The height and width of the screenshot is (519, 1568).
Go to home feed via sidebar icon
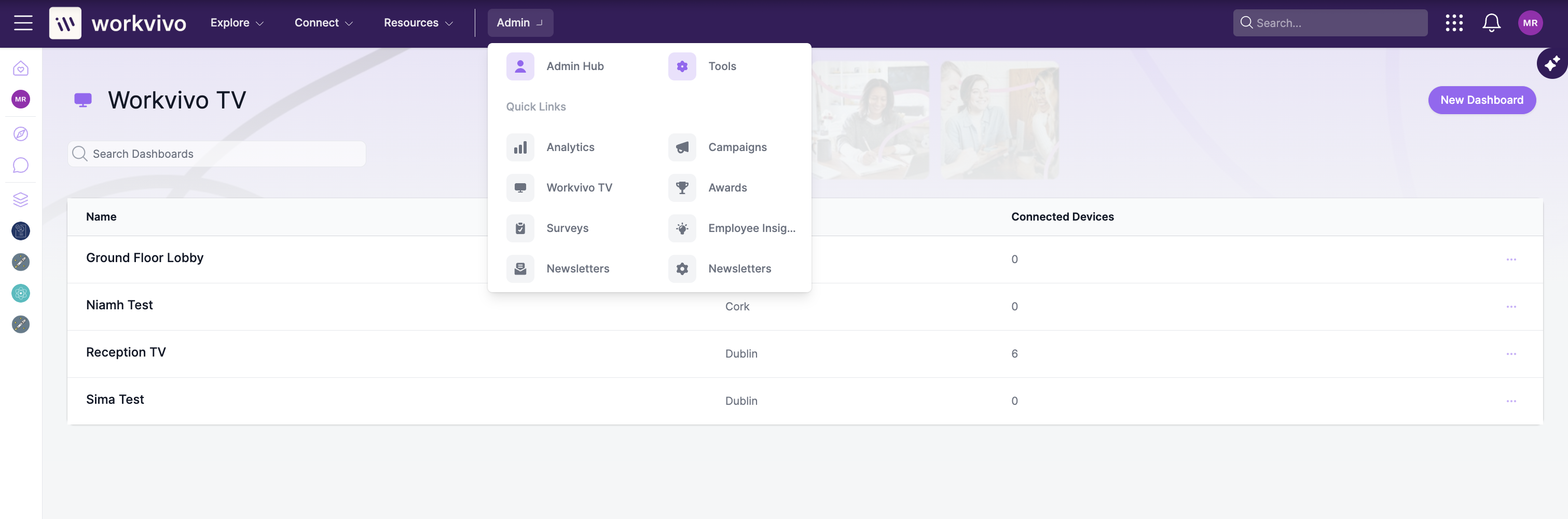[21, 68]
